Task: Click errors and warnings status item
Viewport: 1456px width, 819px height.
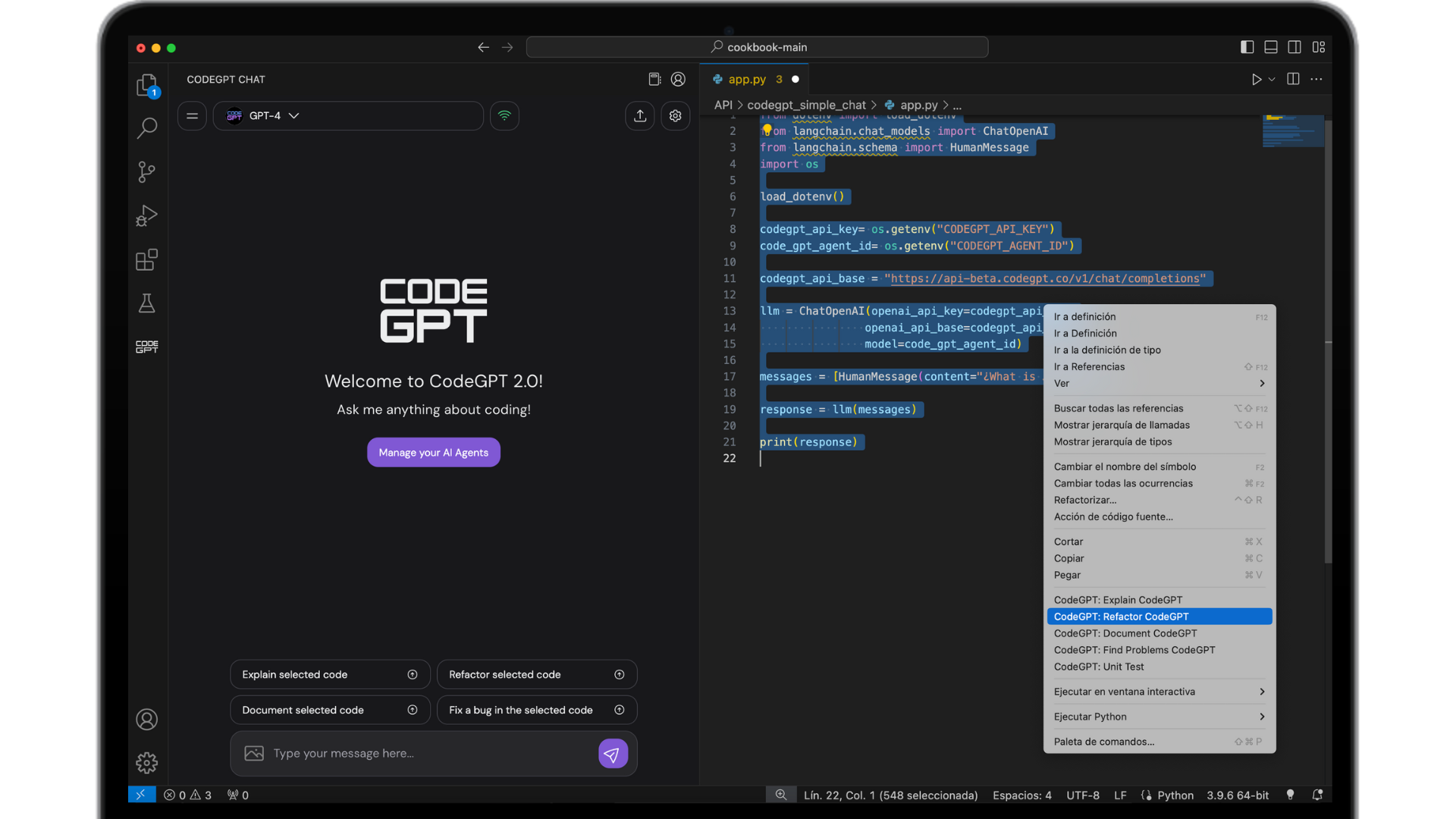Action: point(187,795)
